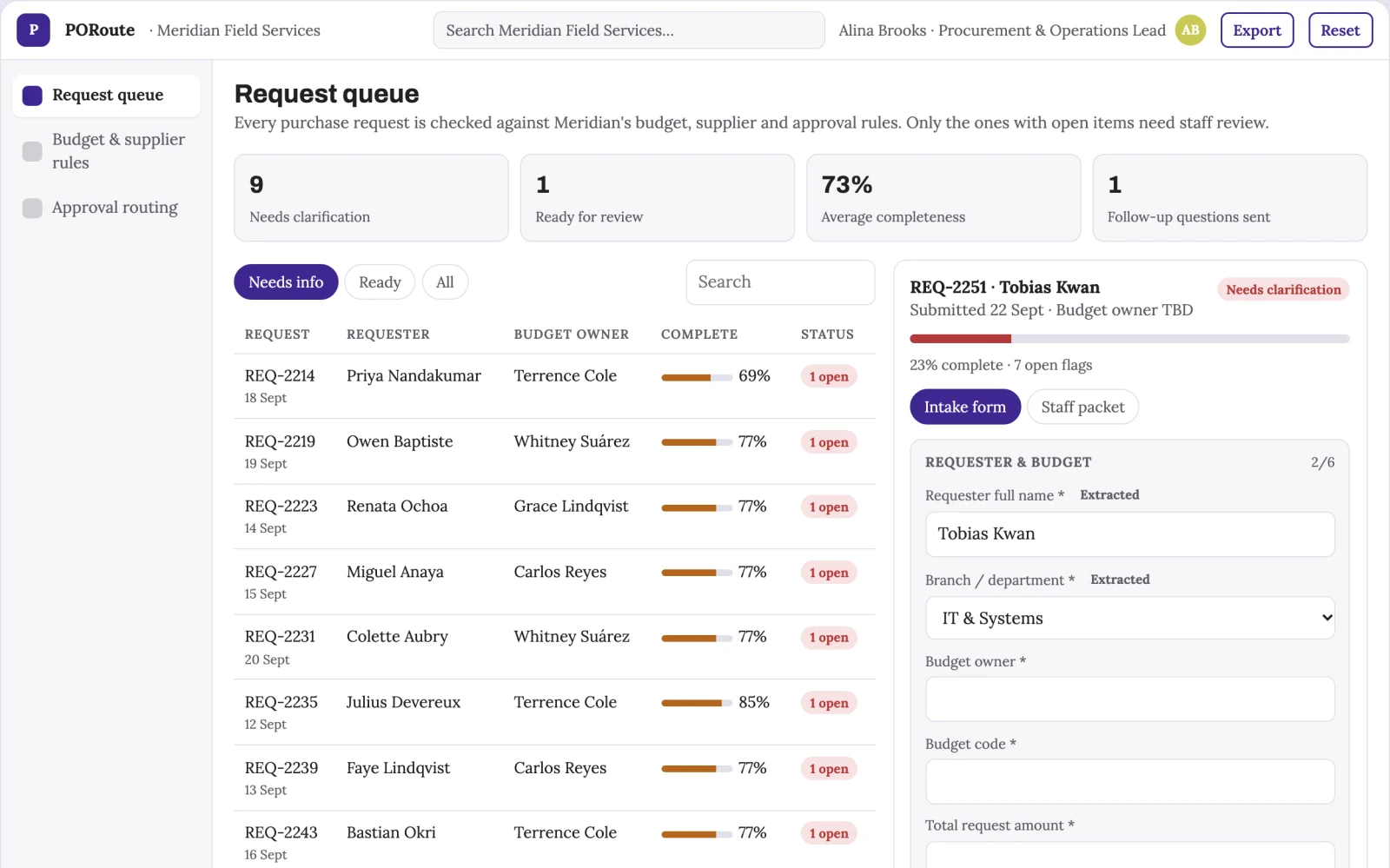The width and height of the screenshot is (1390, 868).
Task: Sort by the COMPLETE column header
Action: click(699, 335)
